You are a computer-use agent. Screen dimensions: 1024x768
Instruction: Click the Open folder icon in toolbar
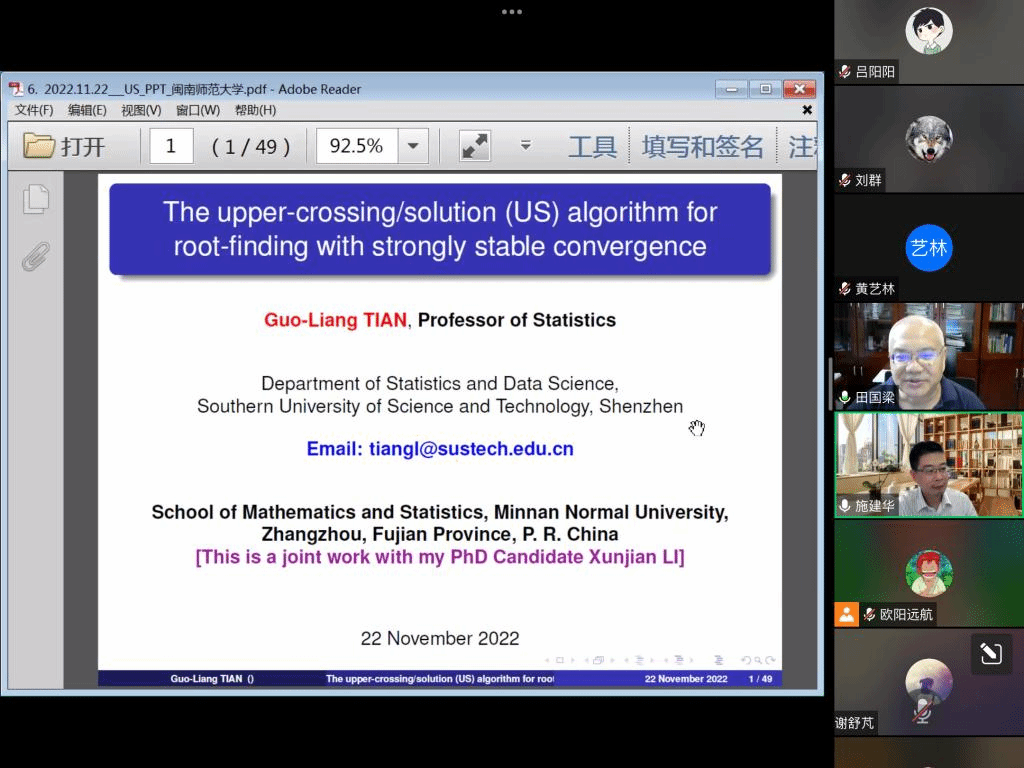[39, 146]
